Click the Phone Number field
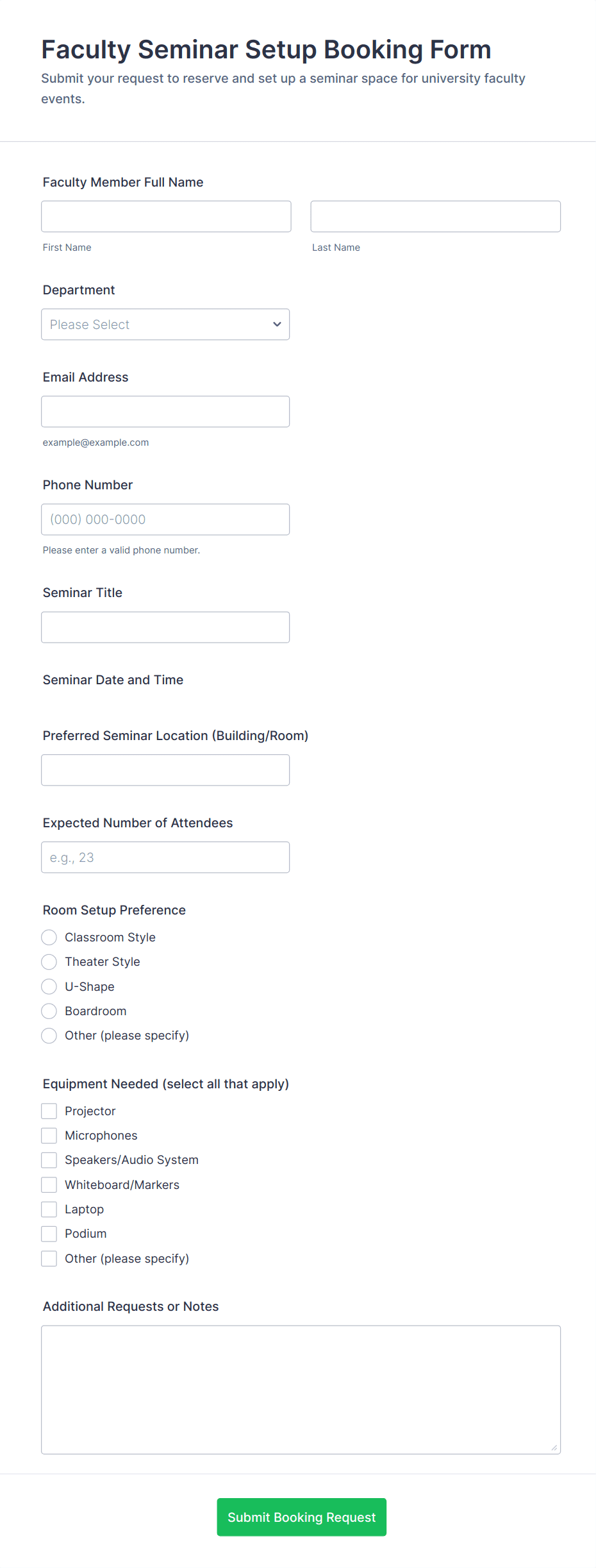The width and height of the screenshot is (596, 1568). tap(165, 519)
